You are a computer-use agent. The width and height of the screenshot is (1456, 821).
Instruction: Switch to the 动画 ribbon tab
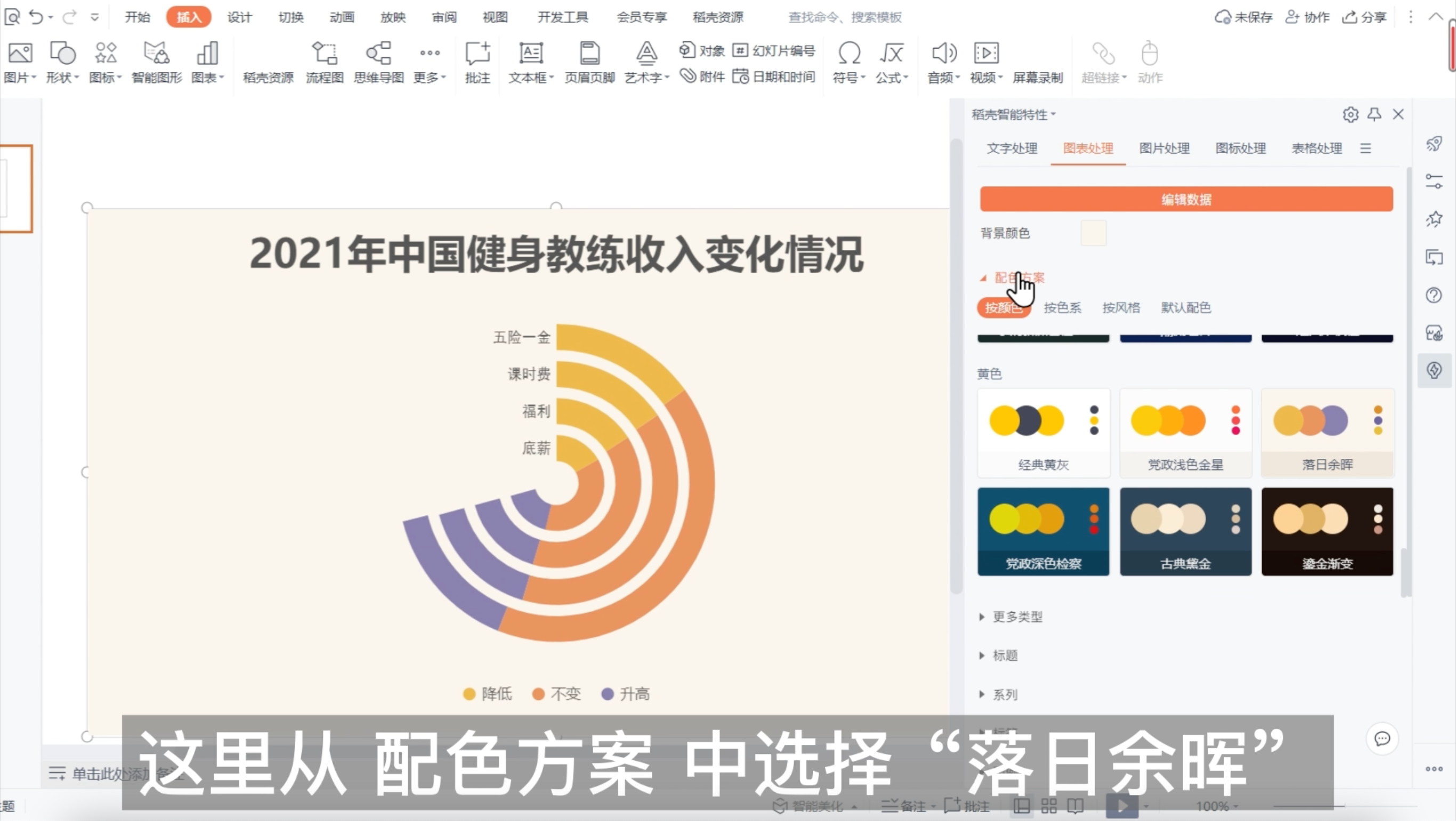(x=342, y=18)
